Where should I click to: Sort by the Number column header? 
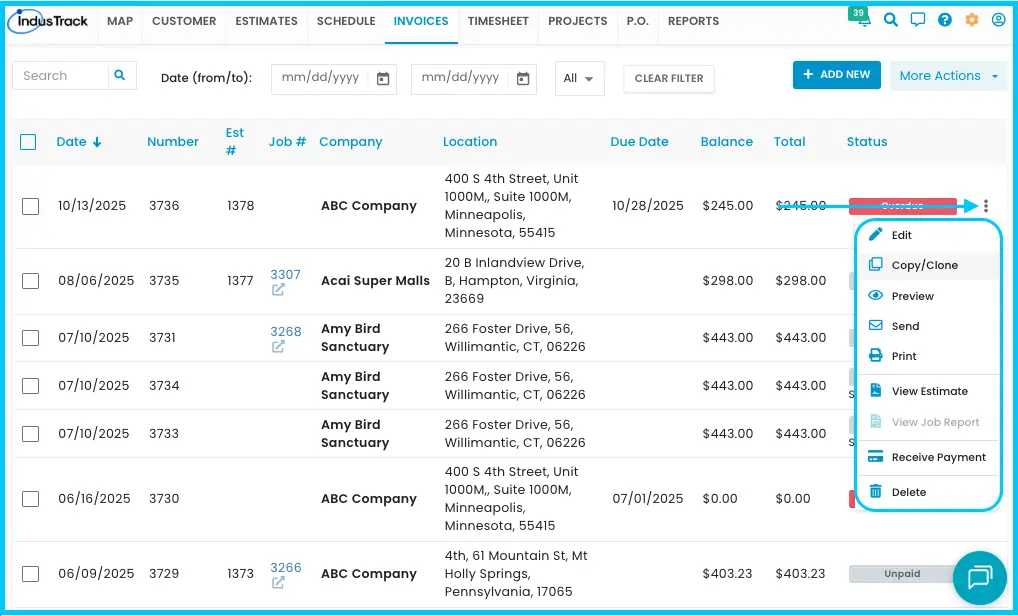tap(173, 142)
